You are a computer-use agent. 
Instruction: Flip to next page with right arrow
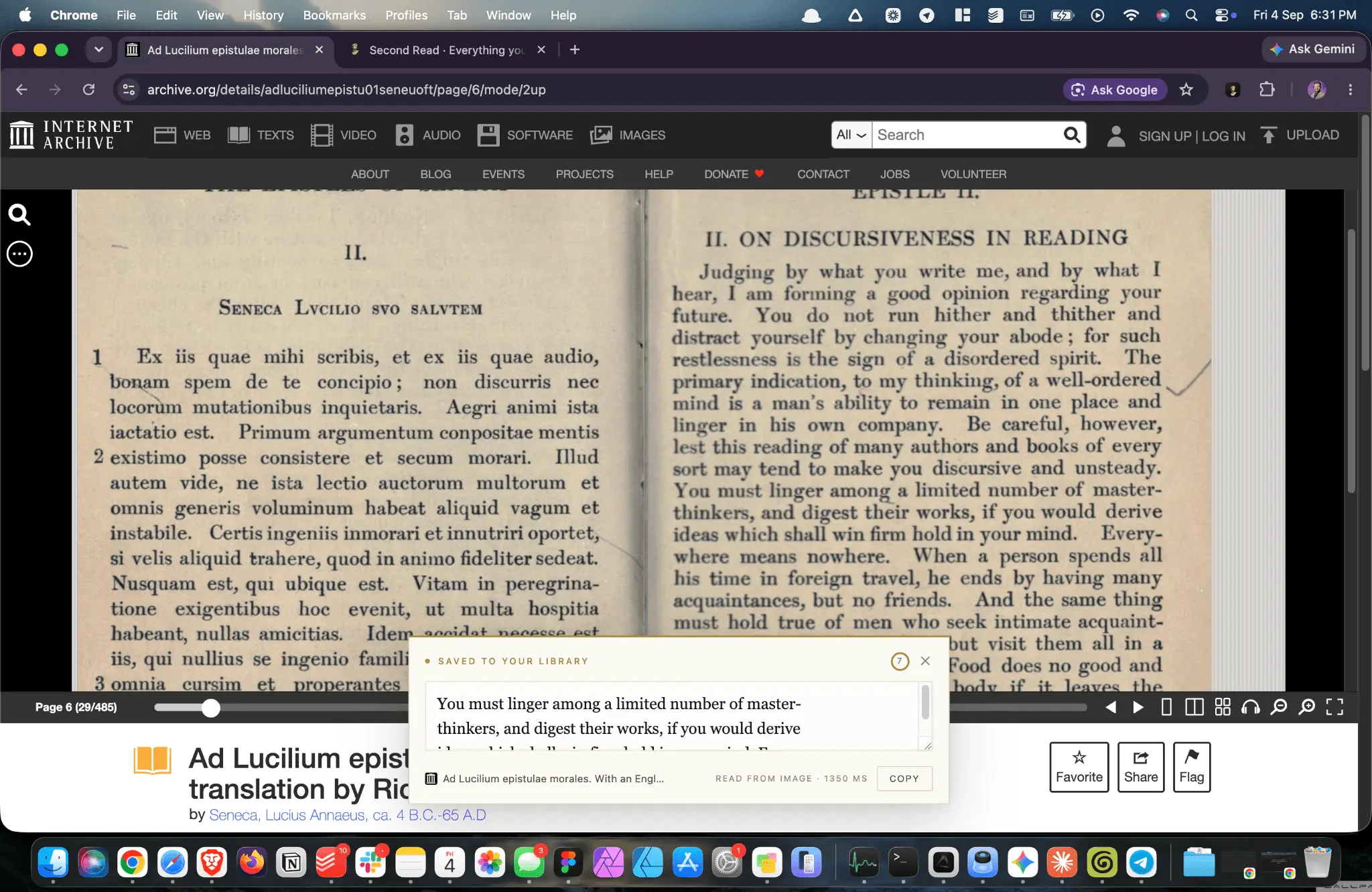(x=1138, y=707)
